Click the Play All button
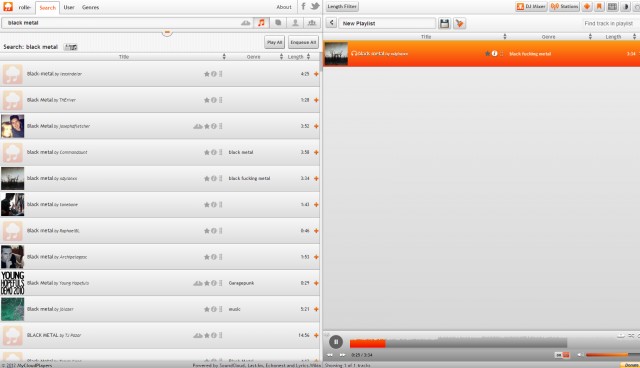This screenshot has width=640, height=368. 274,42
